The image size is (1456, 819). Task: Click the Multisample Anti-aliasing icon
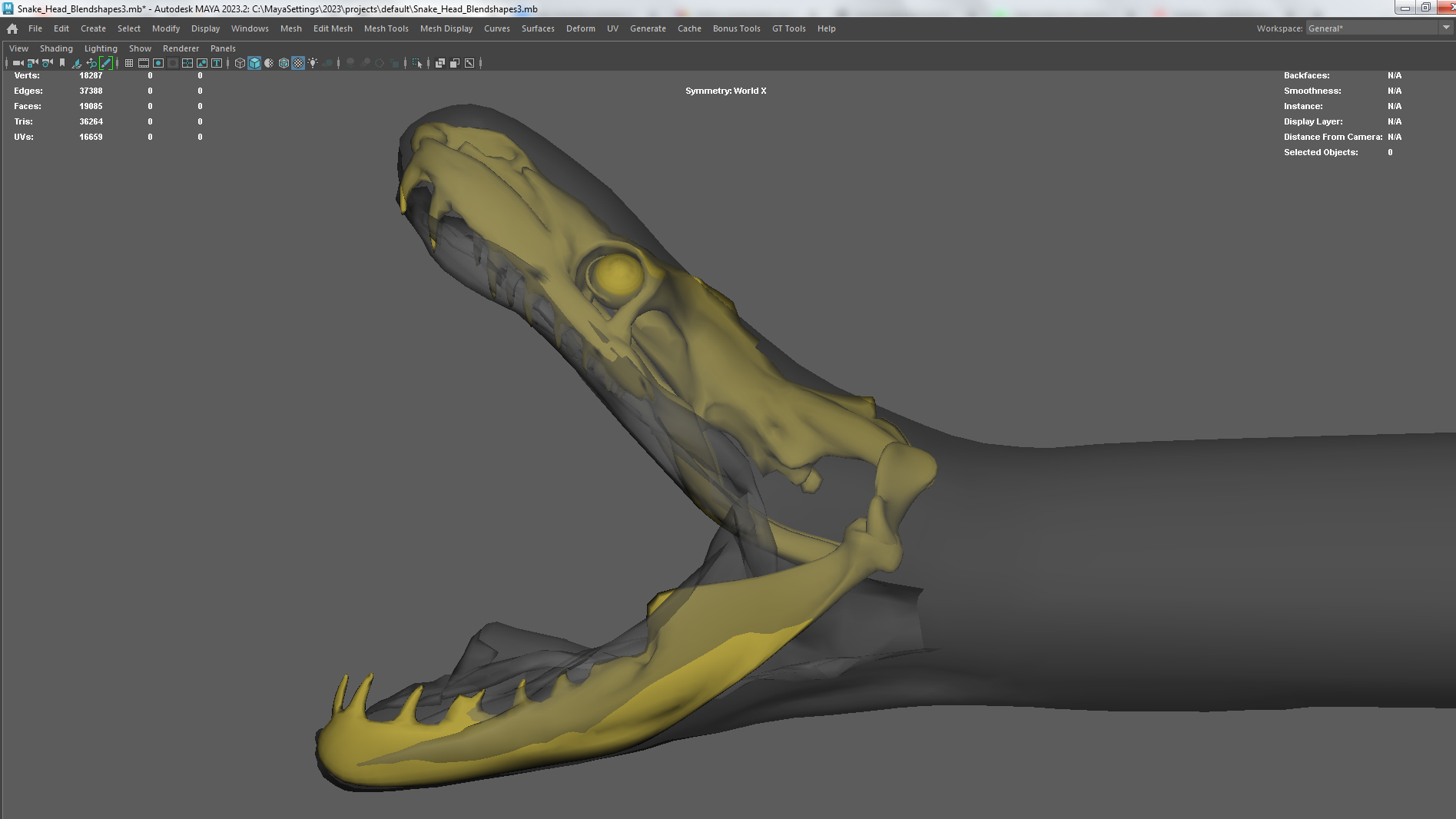pyautogui.click(x=380, y=63)
